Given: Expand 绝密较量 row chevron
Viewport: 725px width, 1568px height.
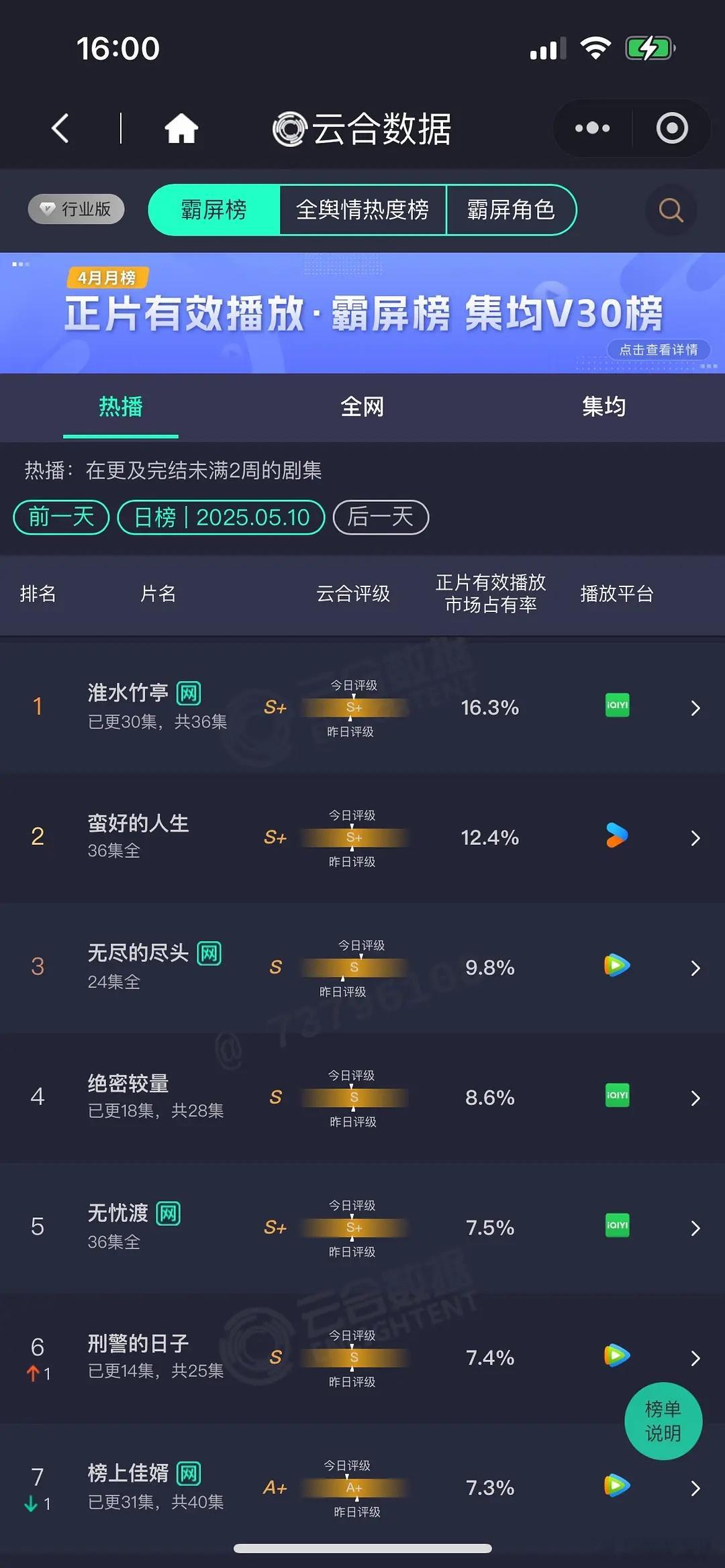Looking at the screenshot, I should tap(695, 1098).
